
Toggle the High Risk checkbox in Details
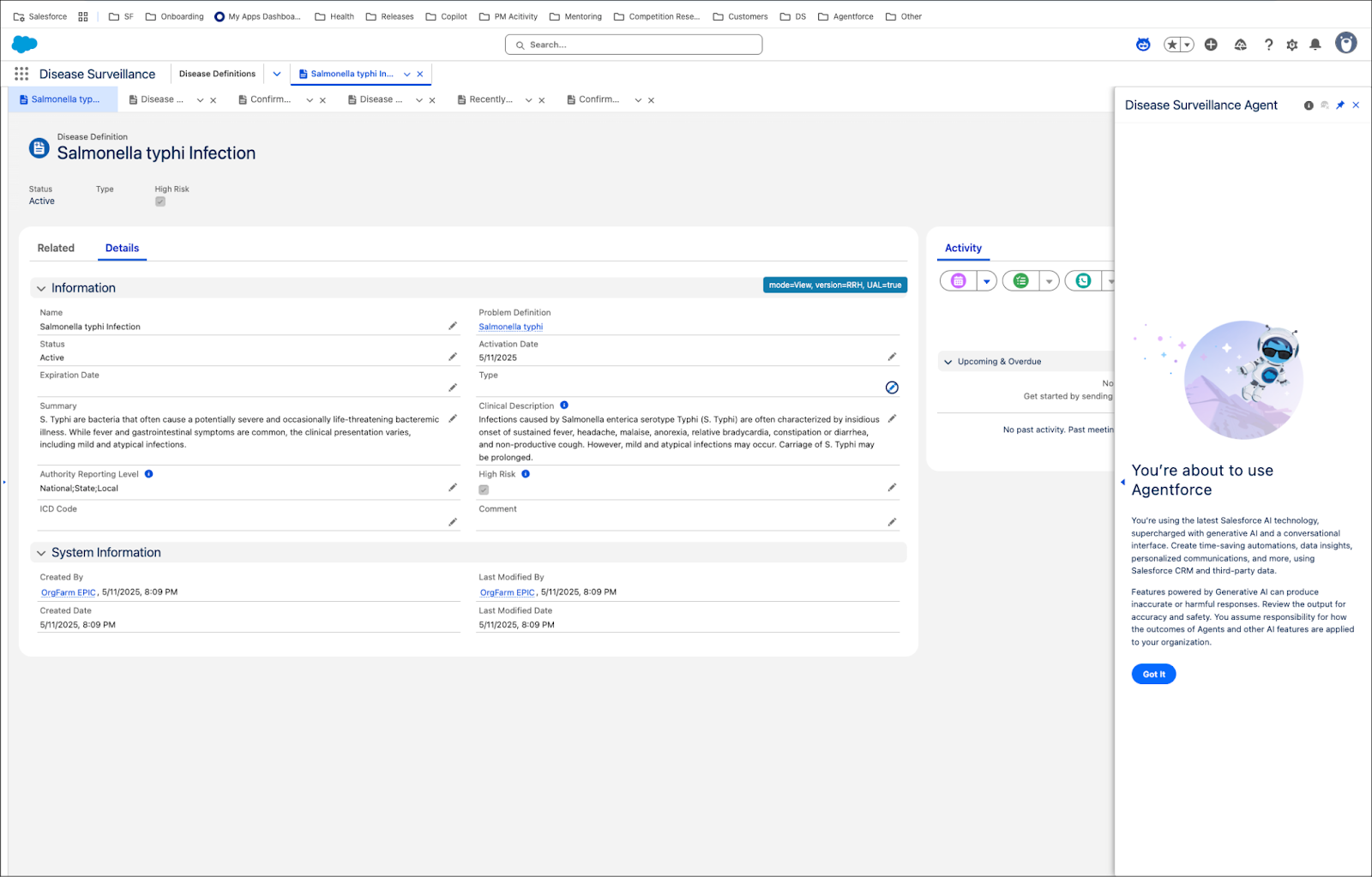(x=484, y=490)
